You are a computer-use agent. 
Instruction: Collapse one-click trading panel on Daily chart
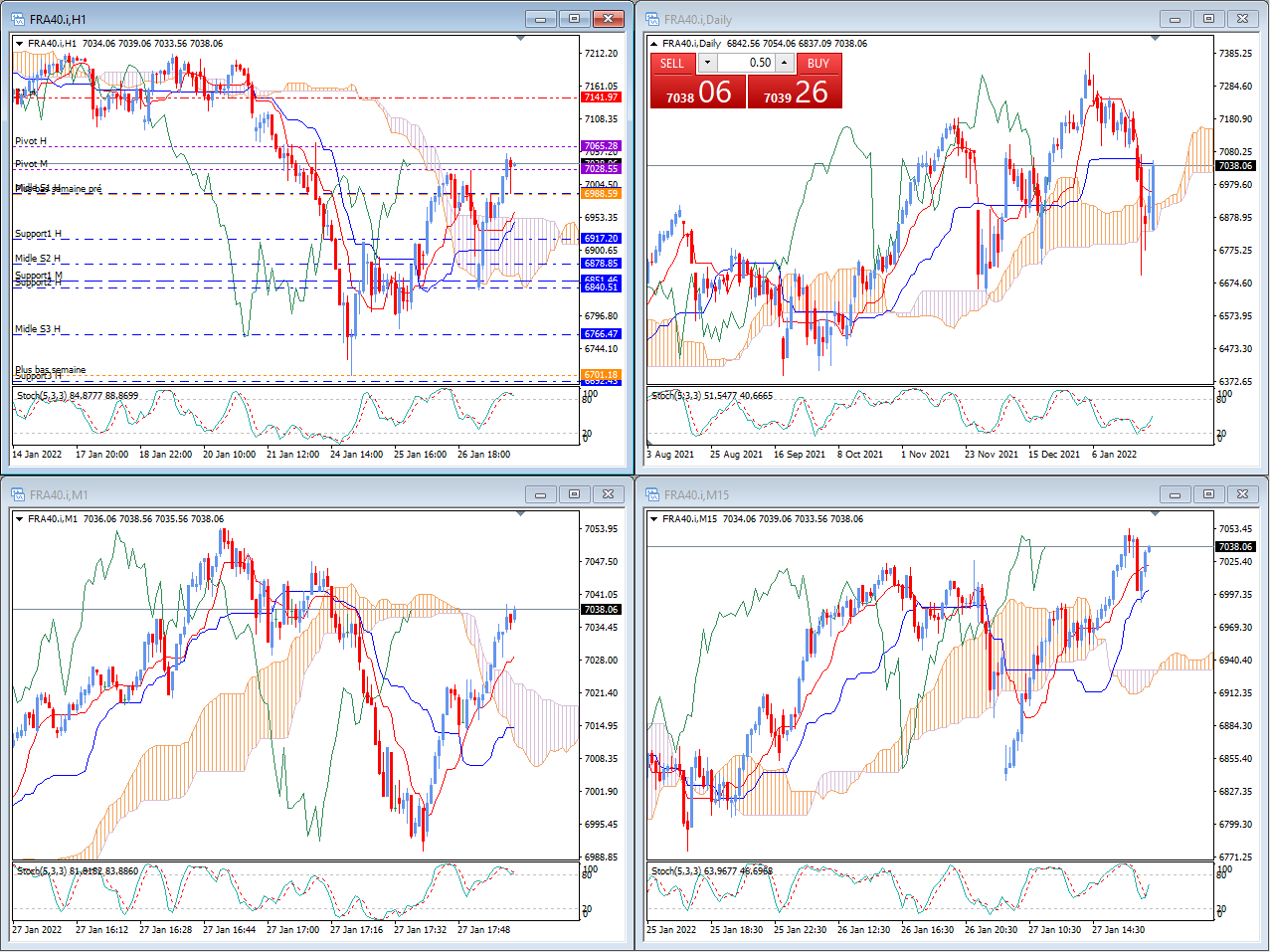point(653,44)
